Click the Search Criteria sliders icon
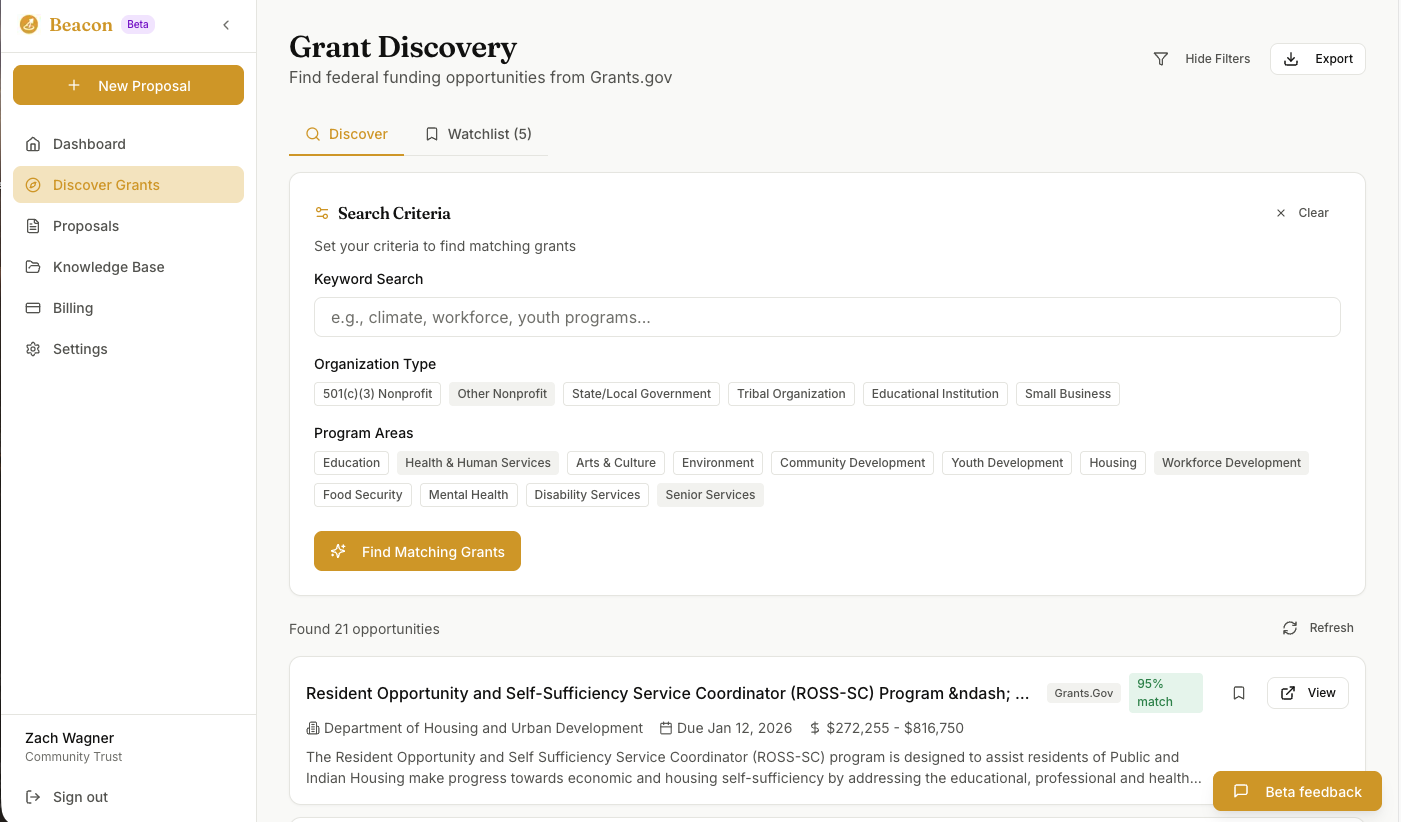1401x822 pixels. coord(322,213)
